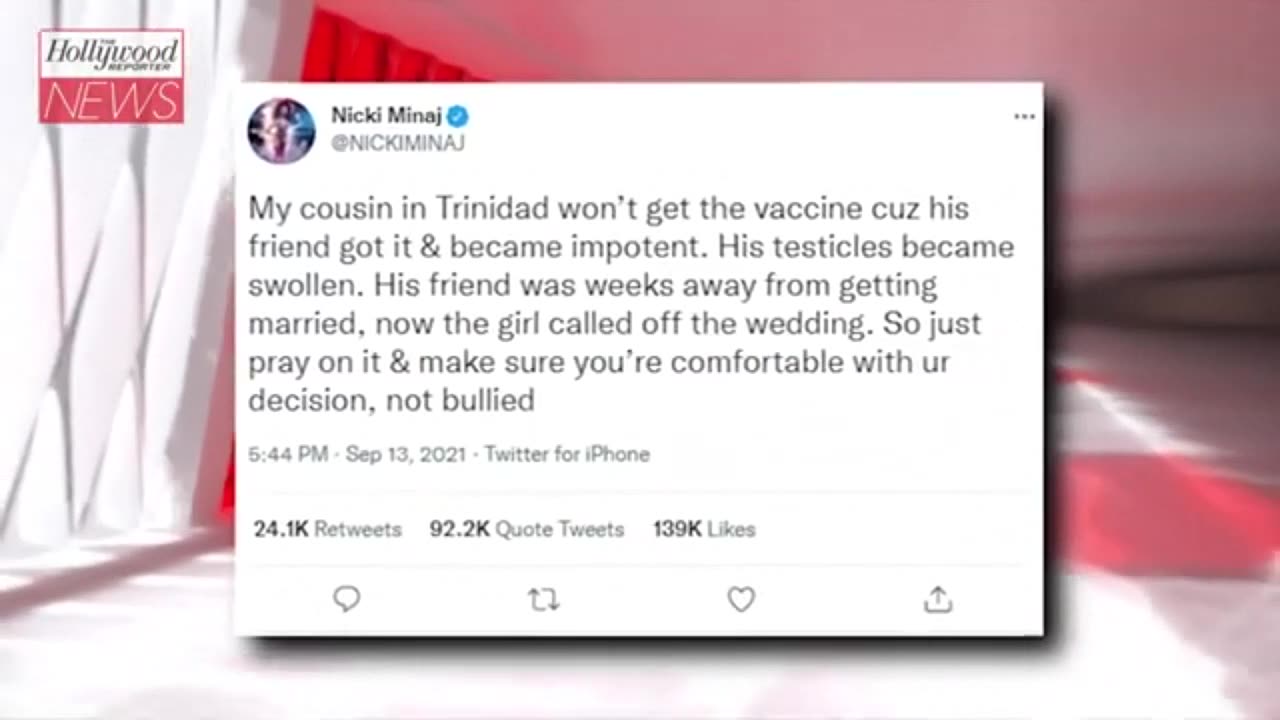The height and width of the screenshot is (720, 1280).
Task: Click the reply speech bubble icon
Action: pyautogui.click(x=346, y=599)
